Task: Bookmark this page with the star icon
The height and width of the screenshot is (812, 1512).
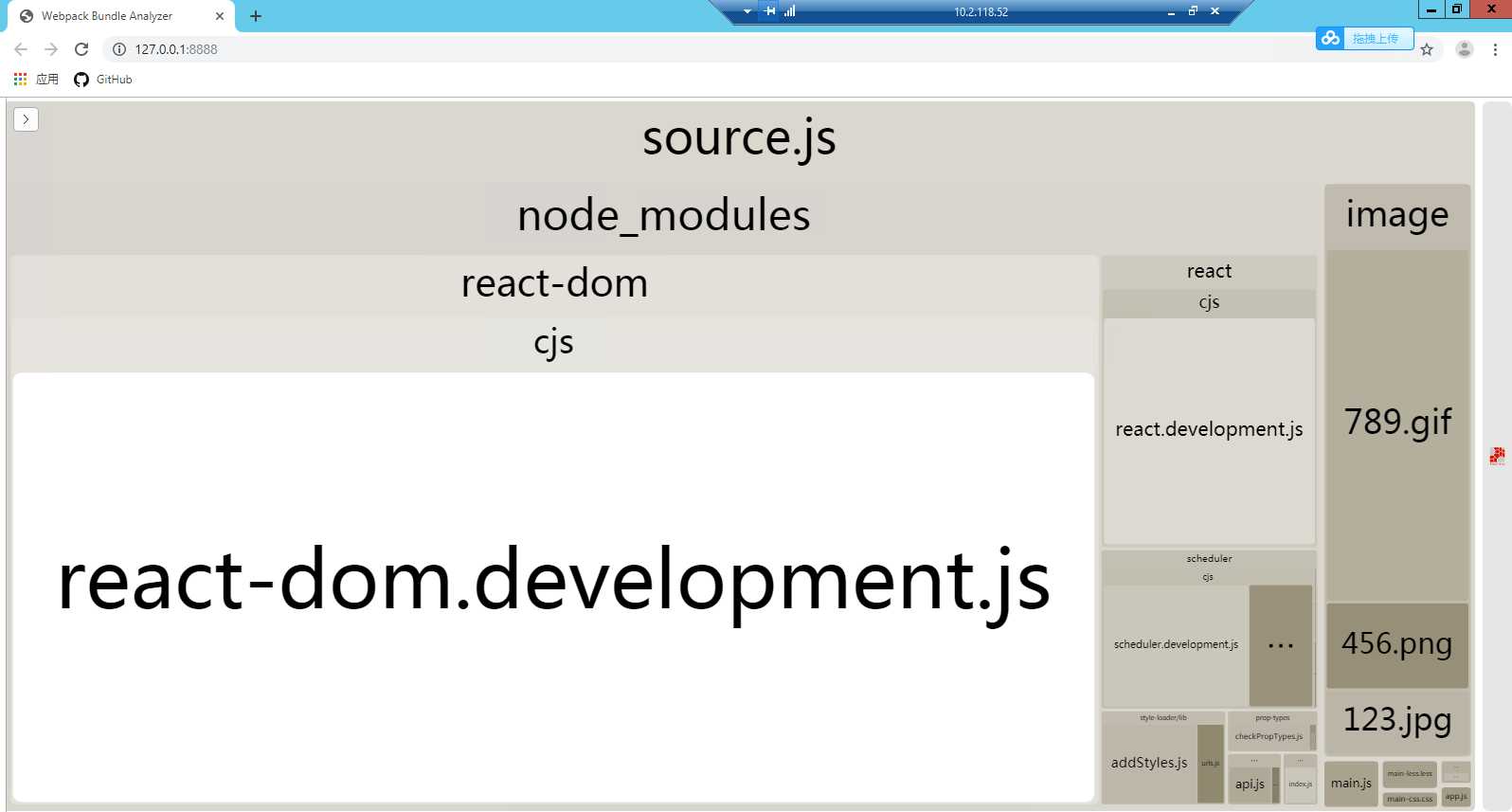Action: [1427, 49]
